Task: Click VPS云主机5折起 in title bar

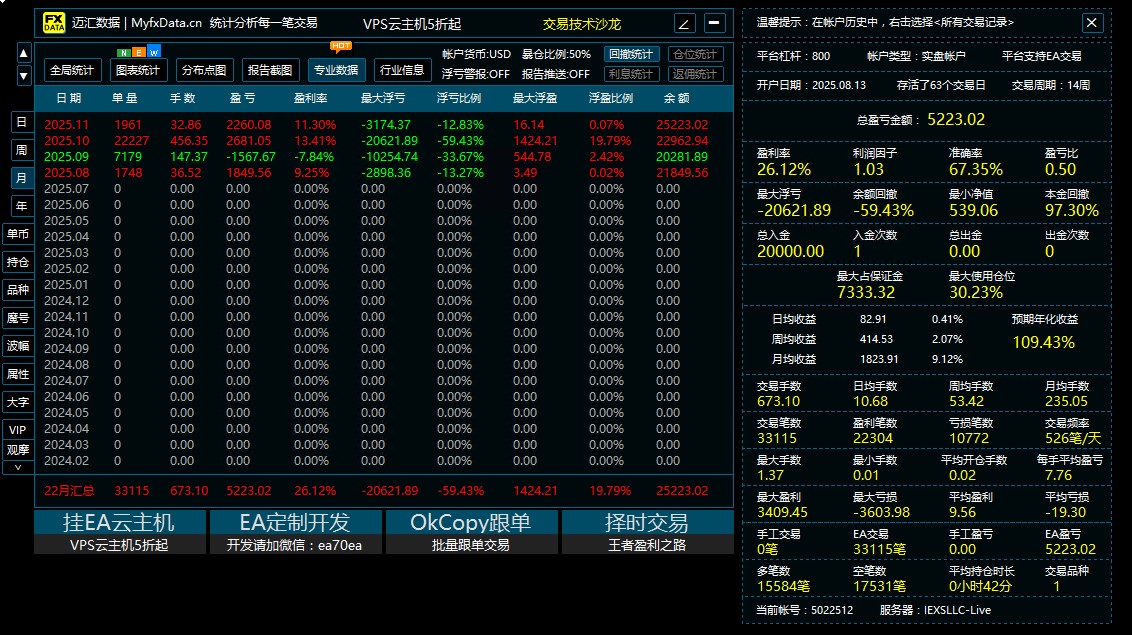Action: (x=412, y=24)
